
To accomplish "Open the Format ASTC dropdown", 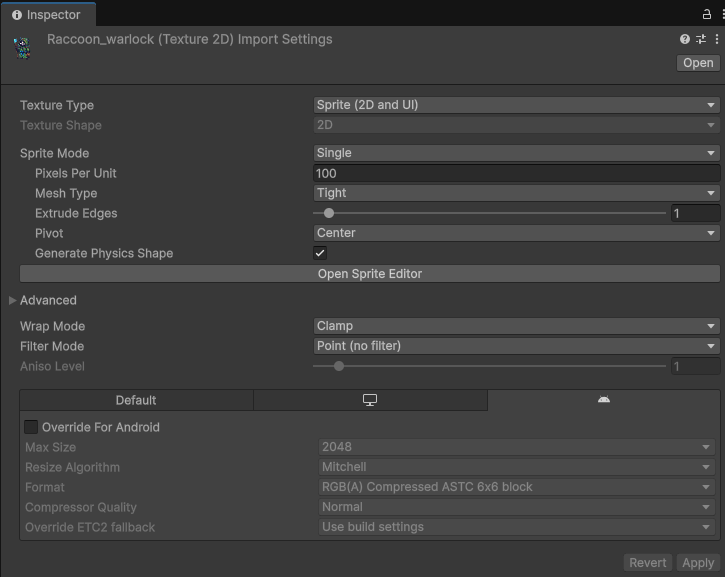I will pyautogui.click(x=516, y=487).
